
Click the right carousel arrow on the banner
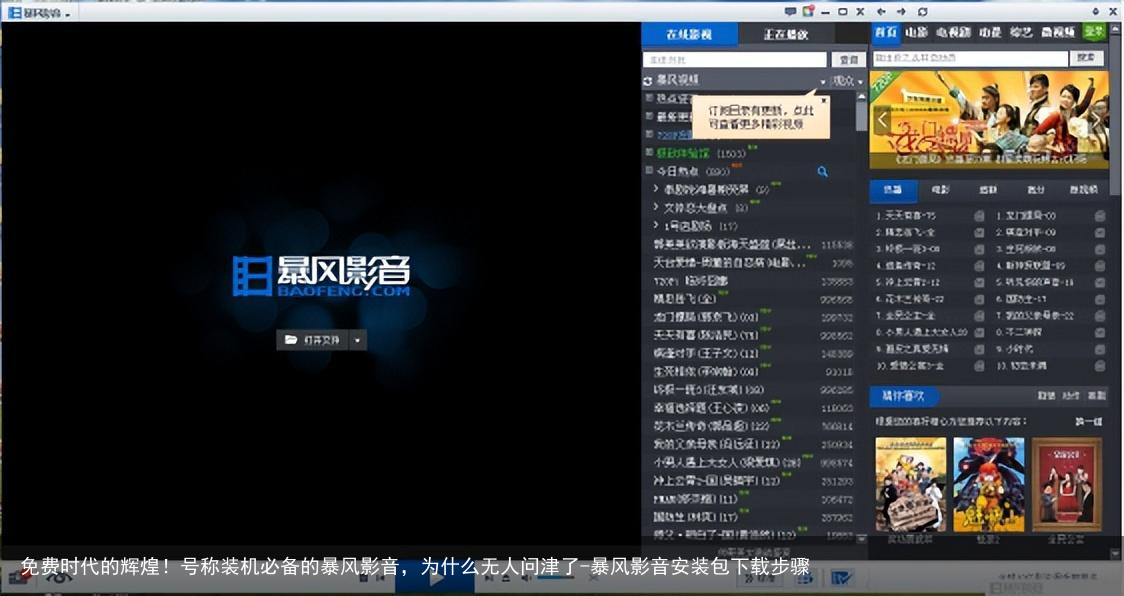pyautogui.click(x=1097, y=119)
